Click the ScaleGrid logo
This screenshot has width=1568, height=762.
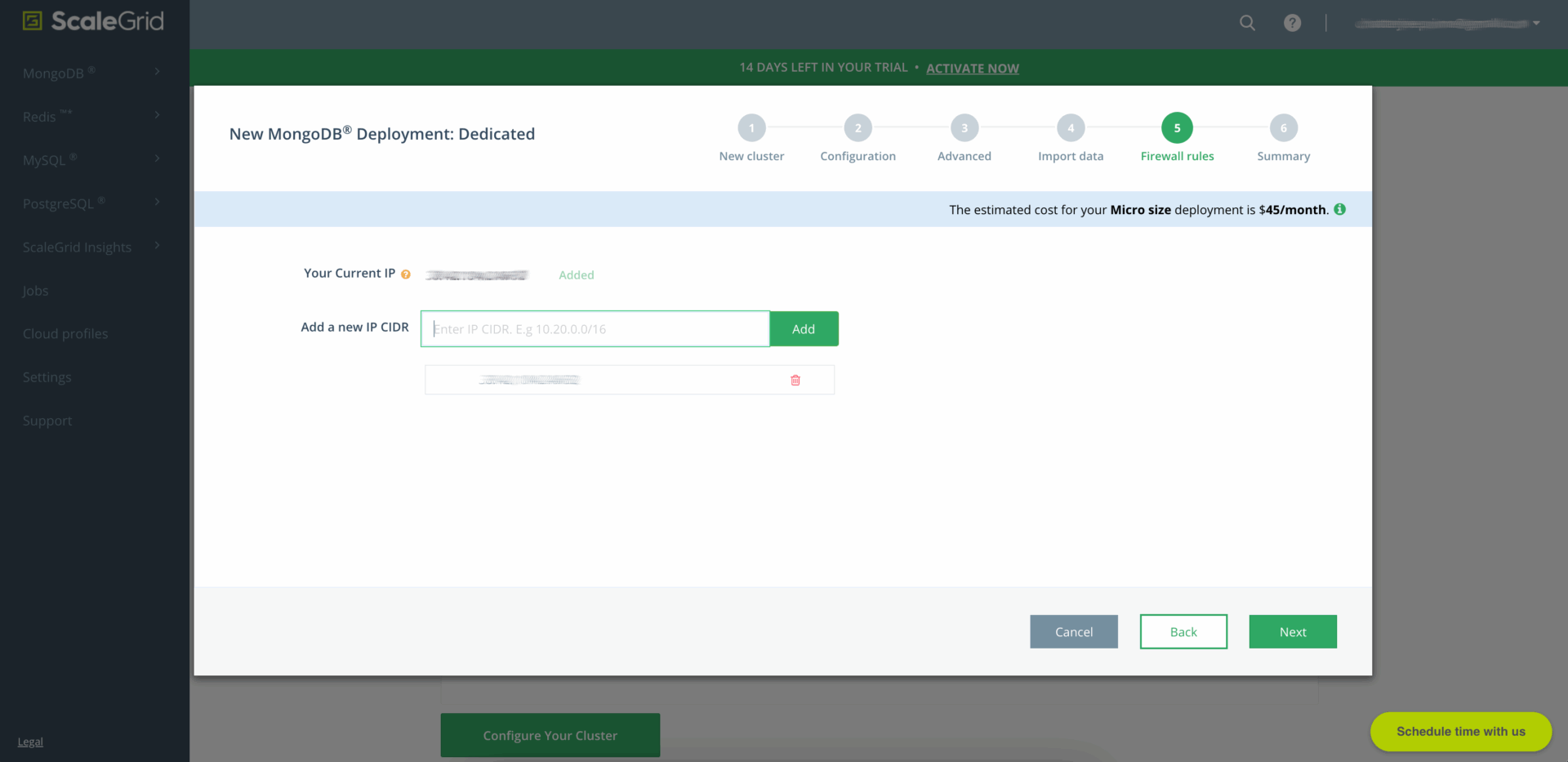point(93,21)
